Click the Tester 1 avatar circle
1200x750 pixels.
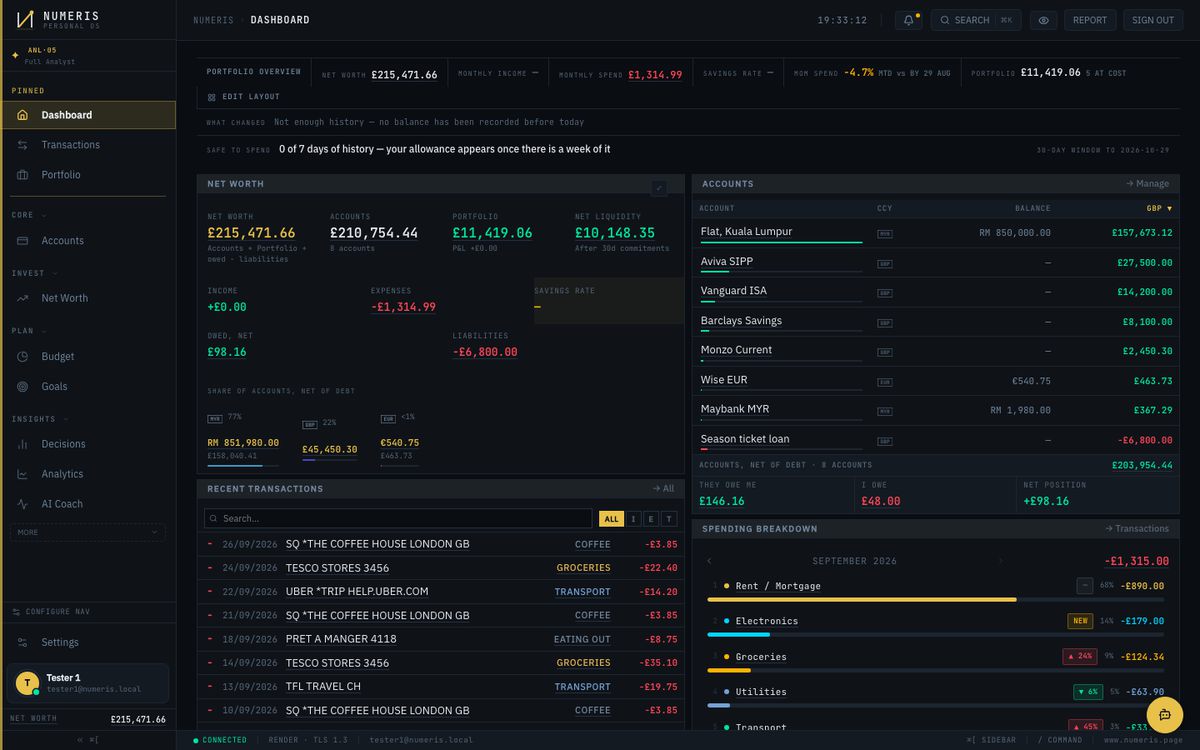pos(27,683)
